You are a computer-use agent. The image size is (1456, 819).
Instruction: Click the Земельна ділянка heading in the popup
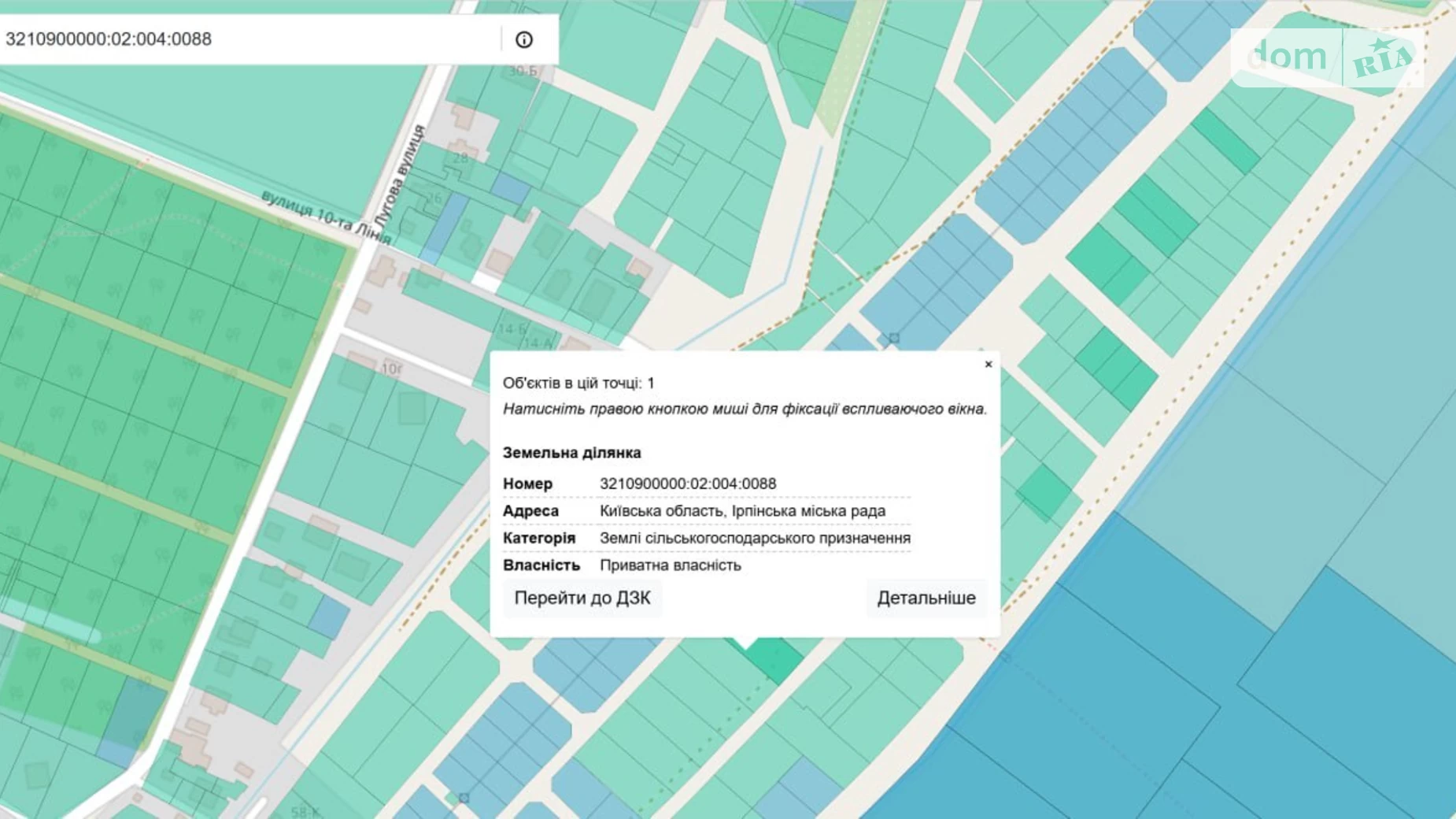[x=572, y=453]
